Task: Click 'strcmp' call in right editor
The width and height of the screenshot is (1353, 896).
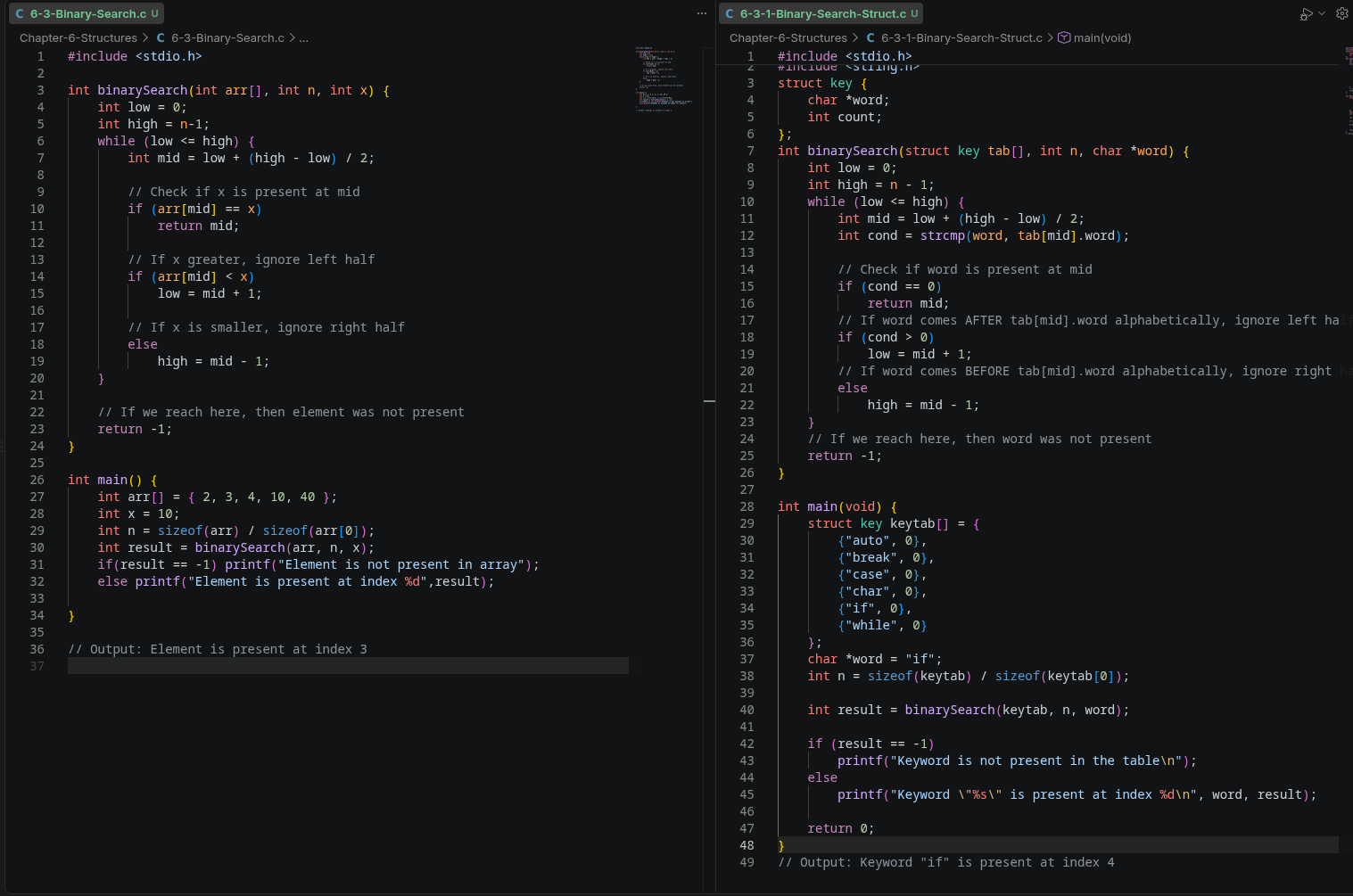Action: [x=943, y=235]
